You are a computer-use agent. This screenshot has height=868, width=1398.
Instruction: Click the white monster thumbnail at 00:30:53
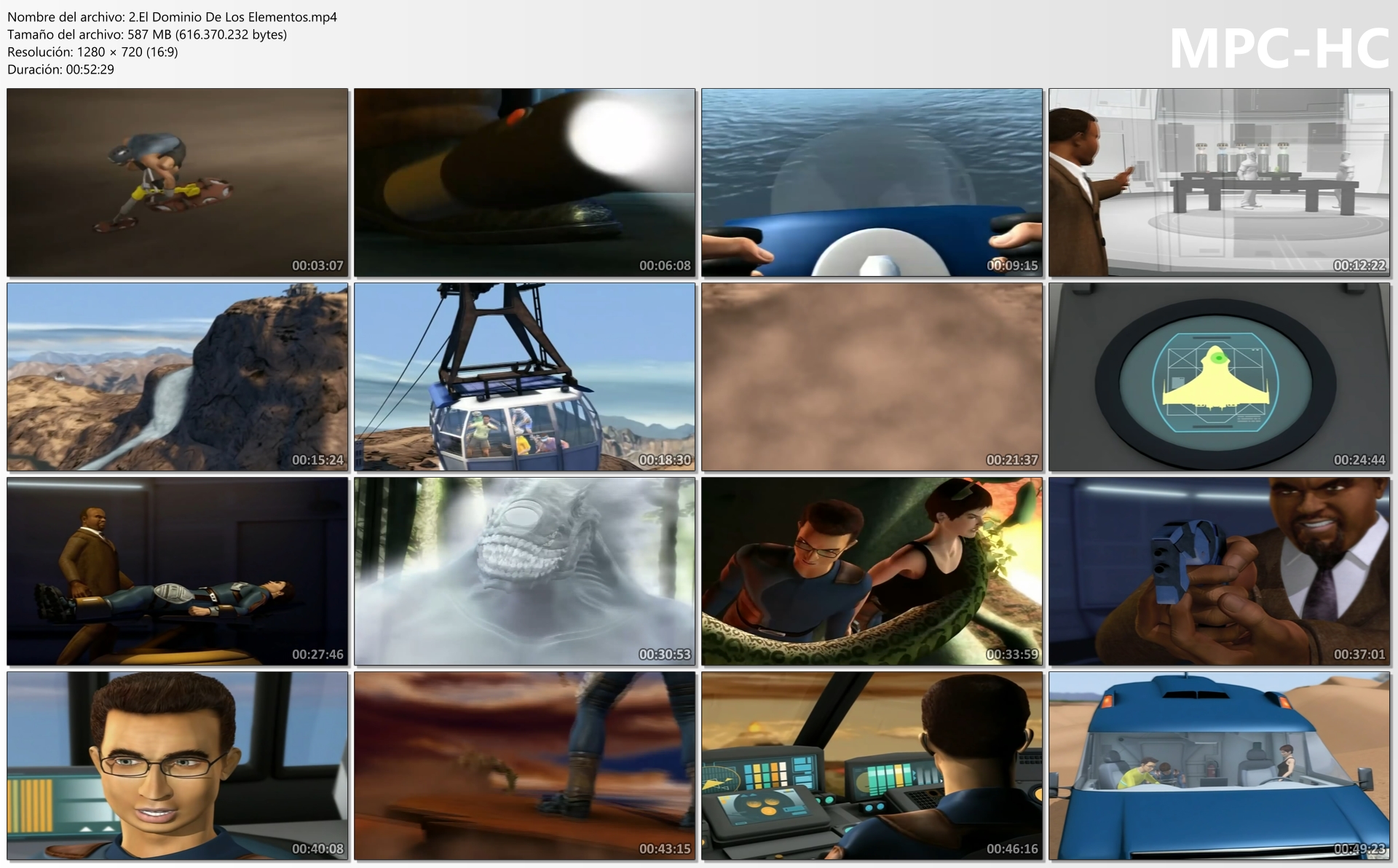tap(524, 571)
